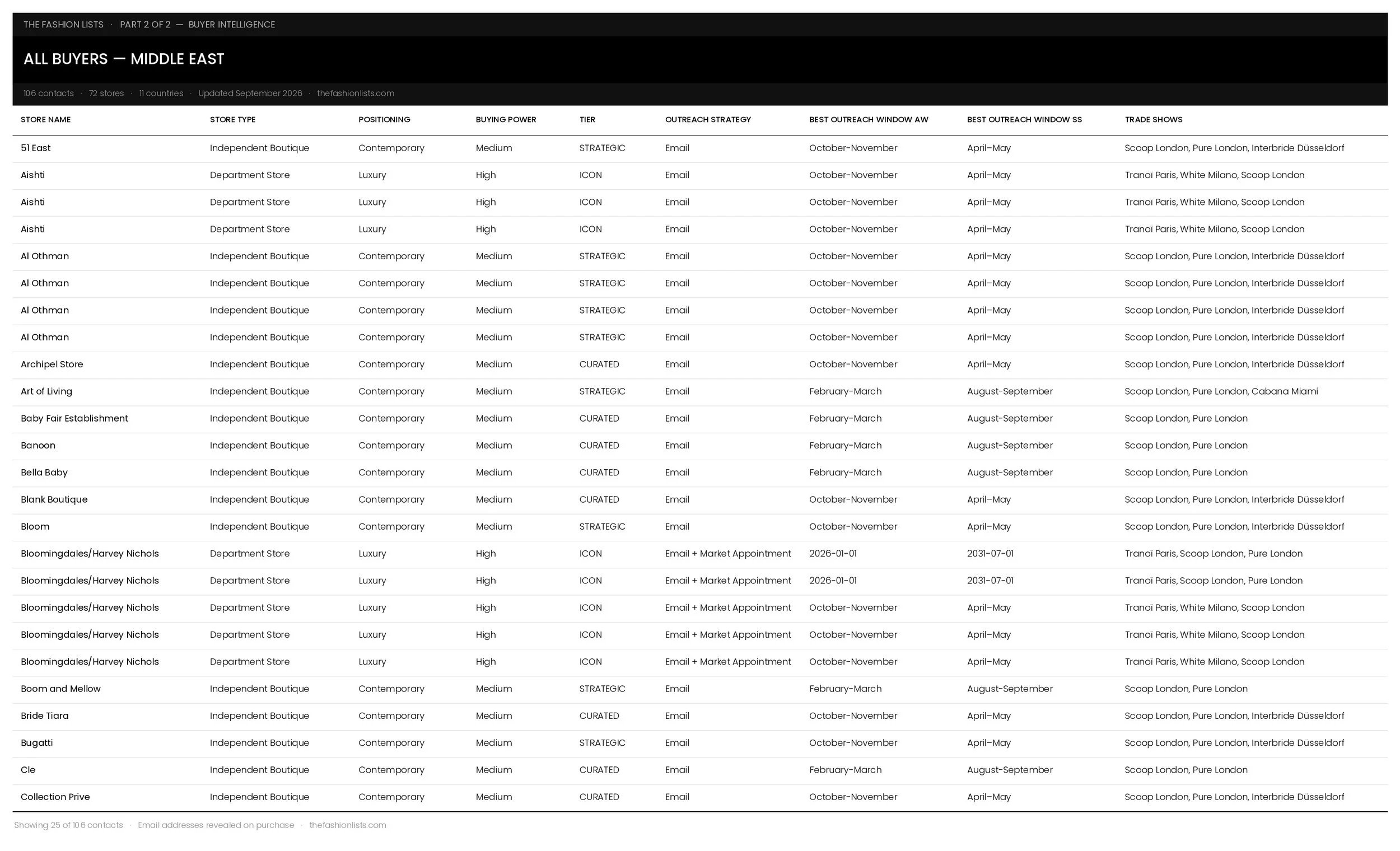Select the "Blank Boutique" store name
This screenshot has width=1400, height=851.
pos(54,499)
